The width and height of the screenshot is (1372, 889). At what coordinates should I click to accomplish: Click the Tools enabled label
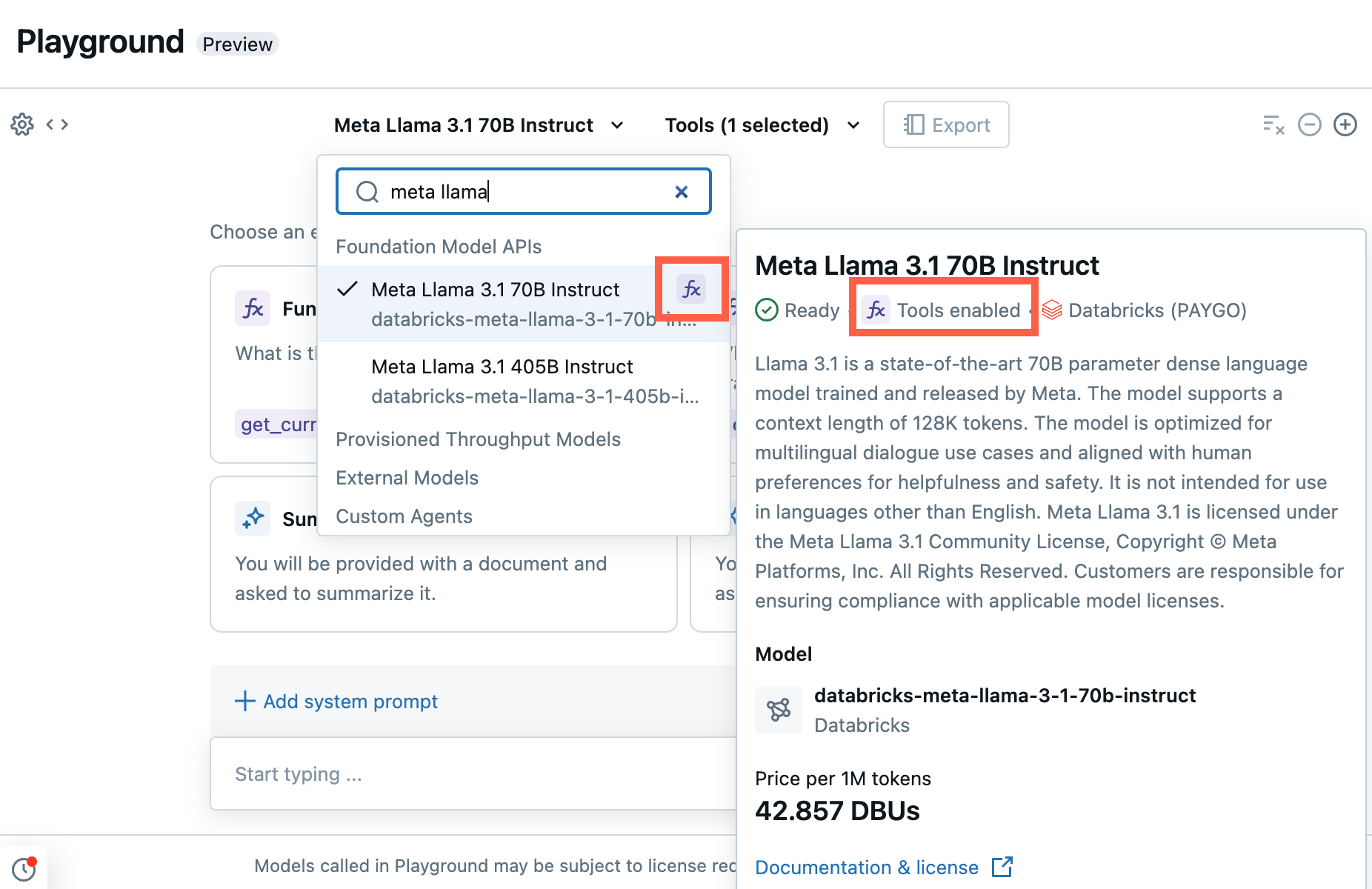pos(959,310)
